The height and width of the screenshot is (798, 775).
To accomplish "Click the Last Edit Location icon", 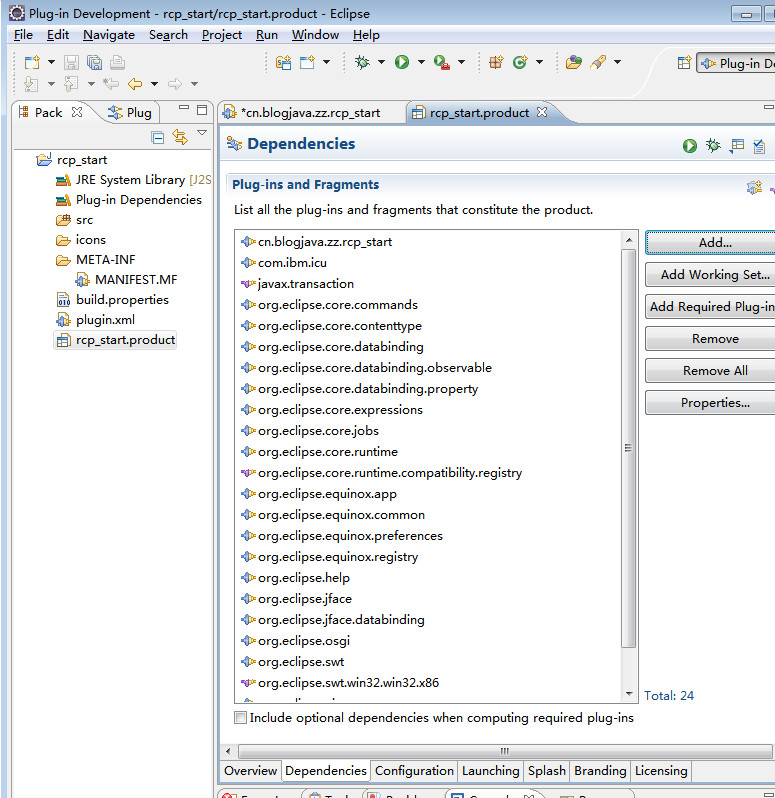I will click(110, 83).
